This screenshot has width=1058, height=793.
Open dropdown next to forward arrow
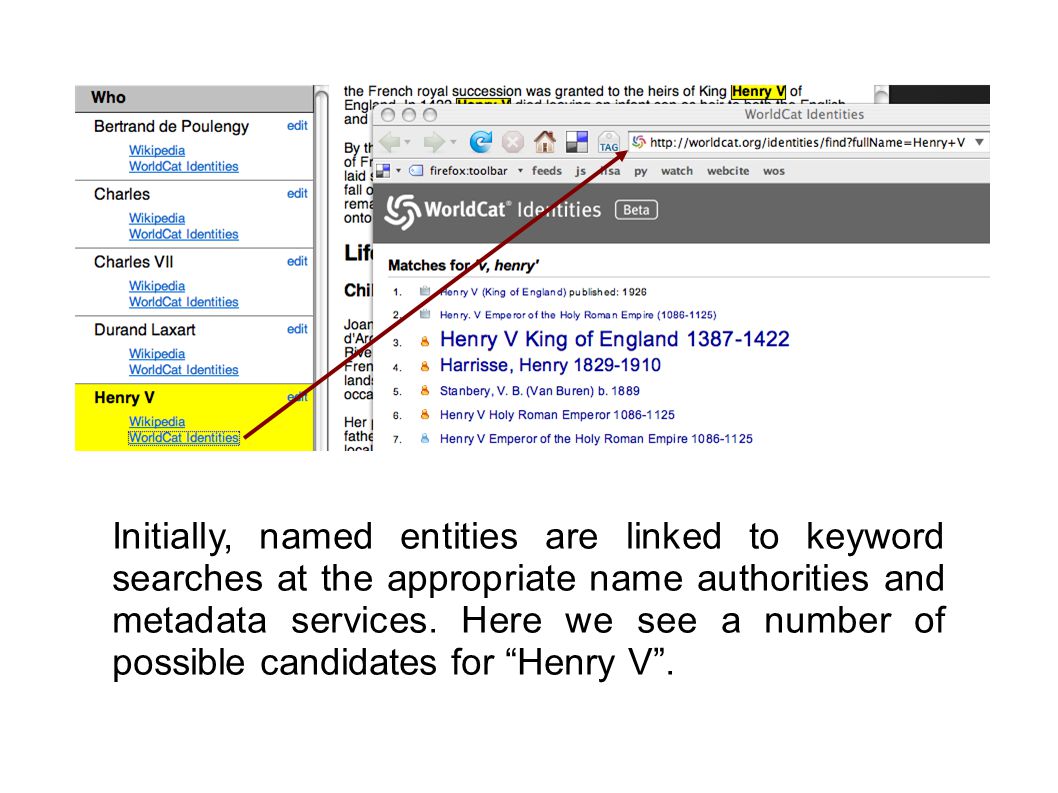click(453, 142)
